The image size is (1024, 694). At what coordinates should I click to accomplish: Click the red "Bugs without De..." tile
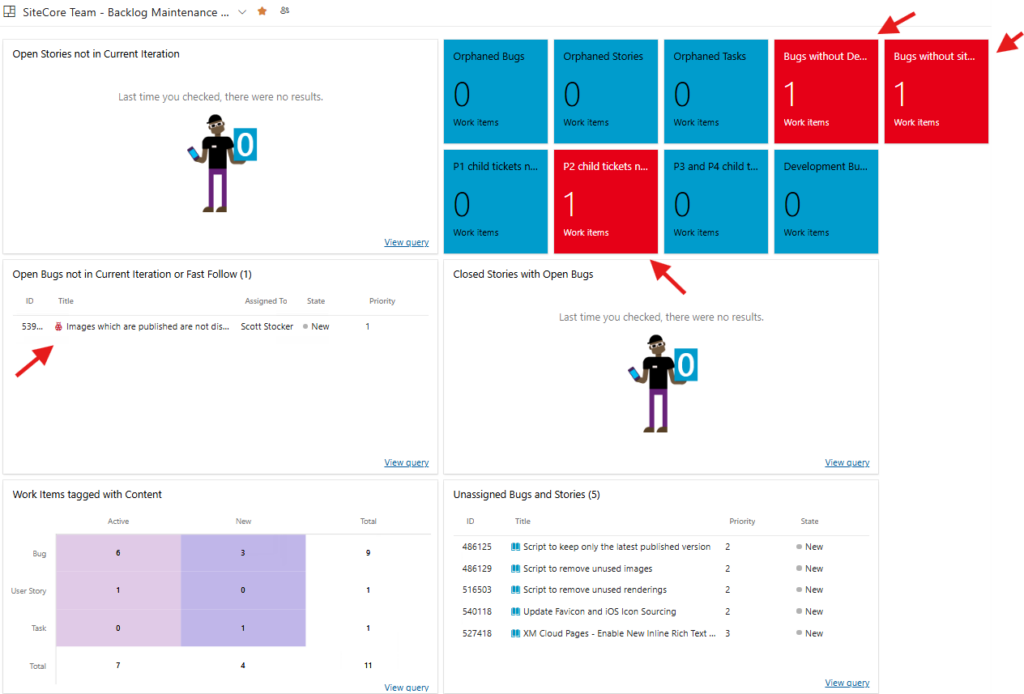tap(825, 91)
